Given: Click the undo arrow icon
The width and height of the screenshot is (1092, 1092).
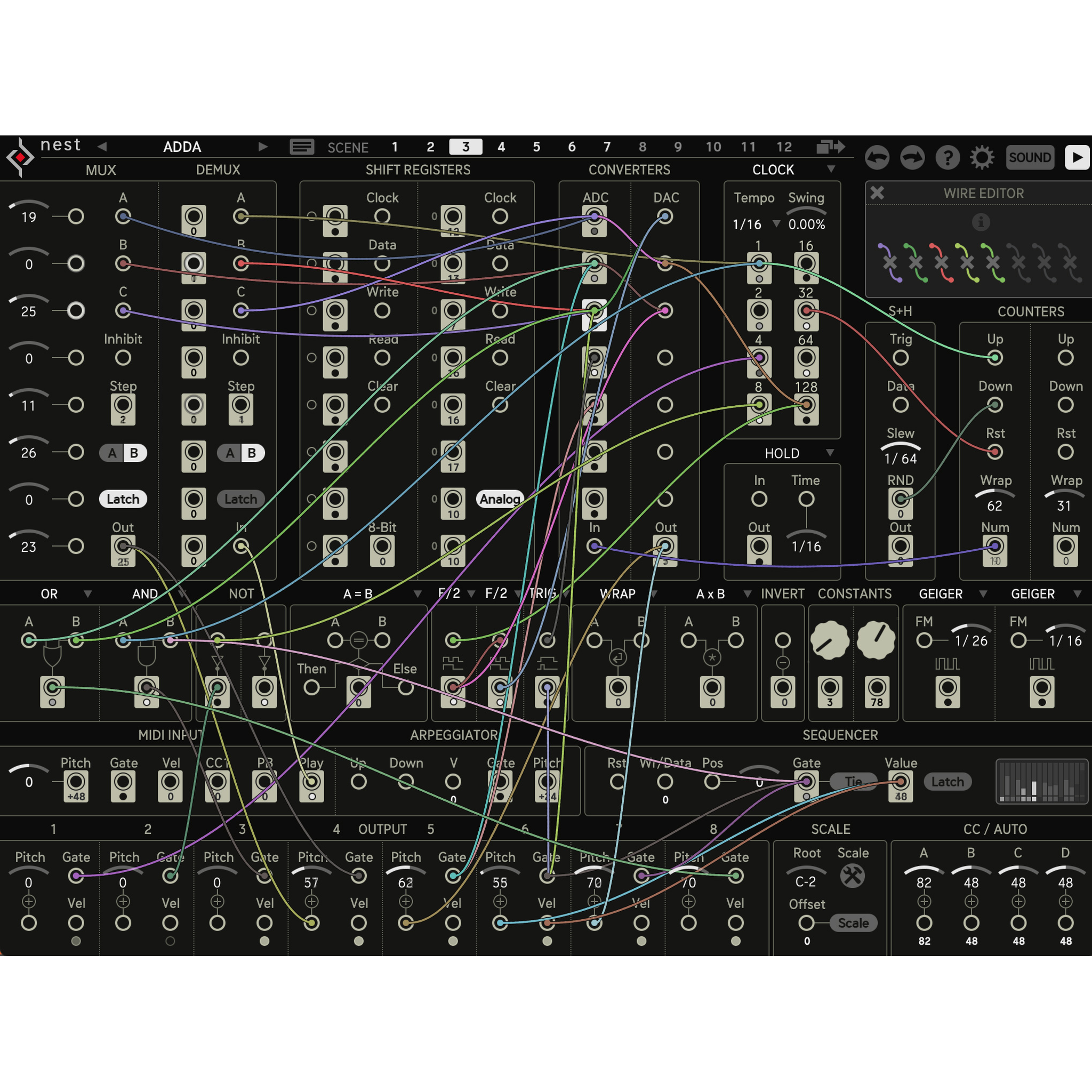Looking at the screenshot, I should [x=876, y=157].
